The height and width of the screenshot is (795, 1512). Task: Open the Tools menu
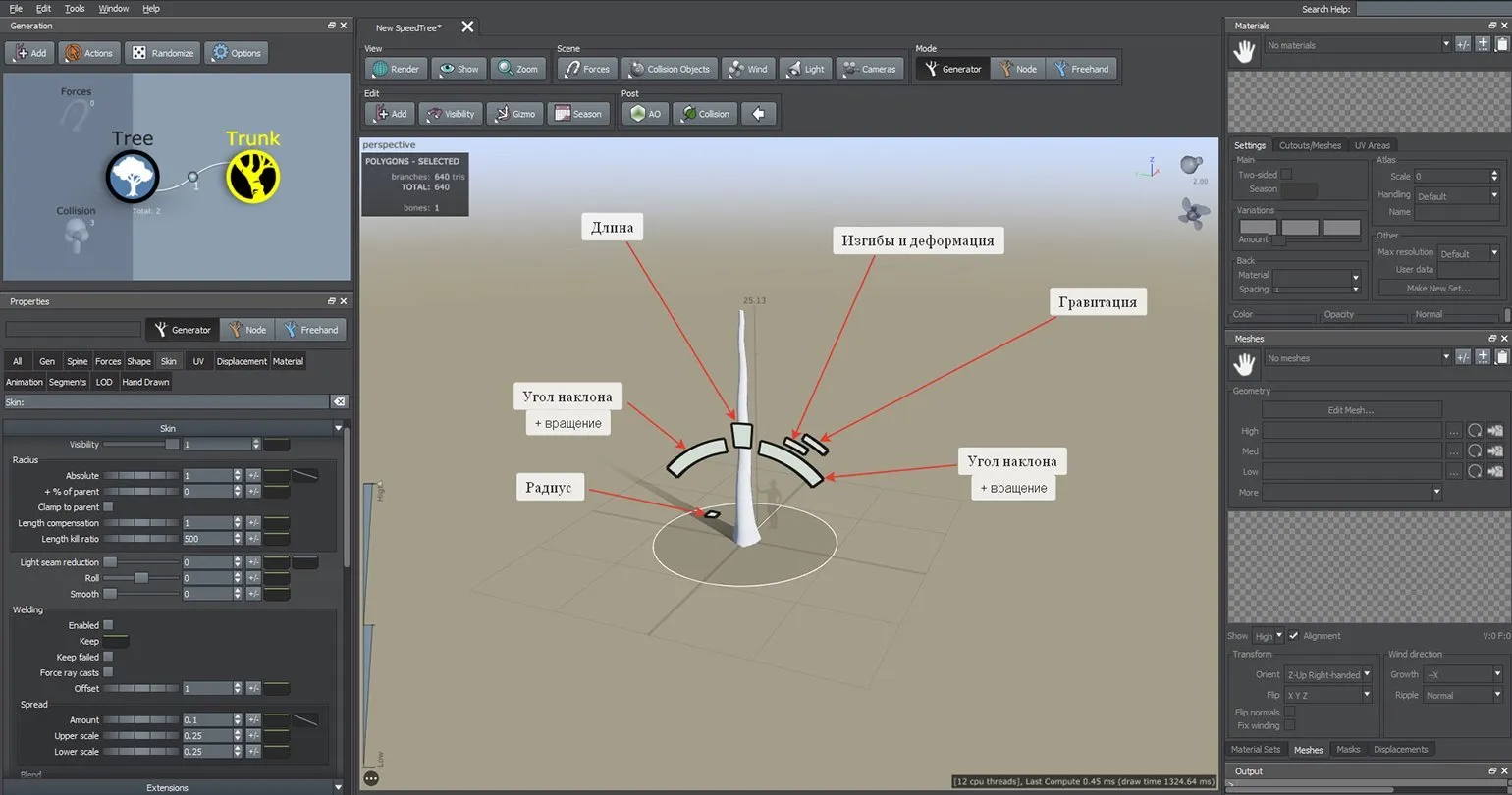[75, 8]
